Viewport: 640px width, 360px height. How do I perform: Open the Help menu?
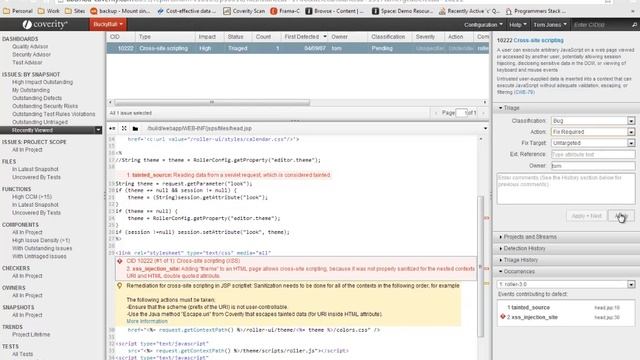[518, 25]
